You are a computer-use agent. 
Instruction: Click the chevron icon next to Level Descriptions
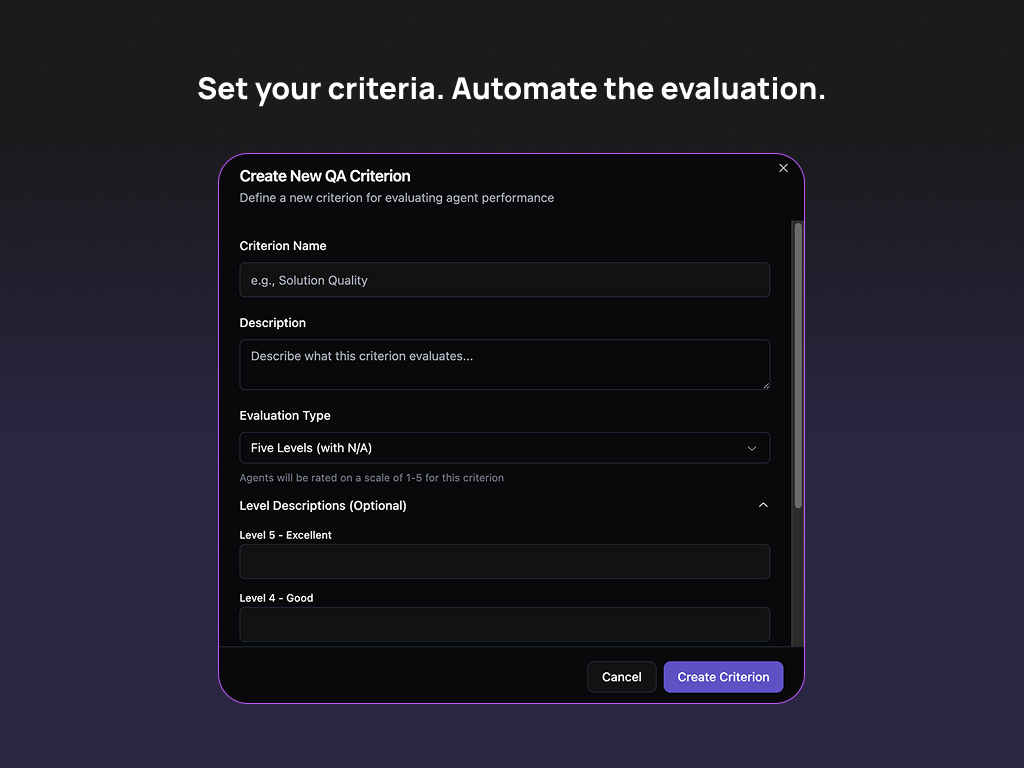pyautogui.click(x=763, y=505)
